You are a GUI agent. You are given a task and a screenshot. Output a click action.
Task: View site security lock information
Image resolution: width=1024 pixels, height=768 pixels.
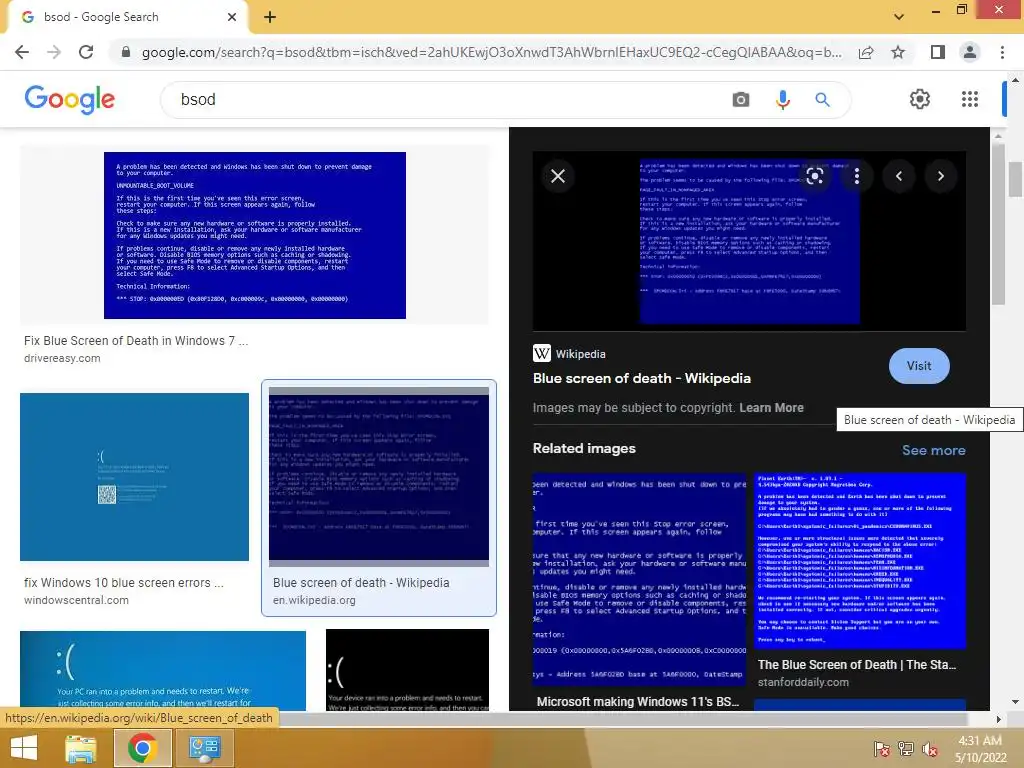pos(126,52)
